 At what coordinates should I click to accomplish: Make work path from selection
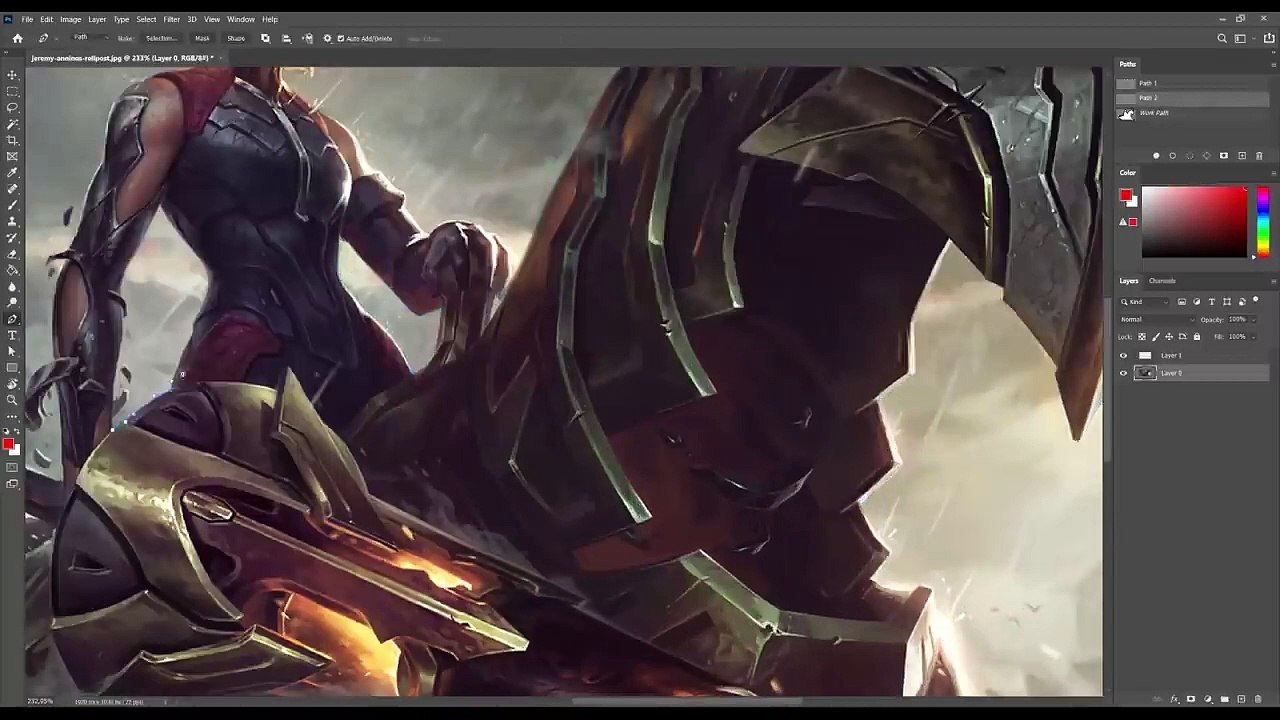pyautogui.click(x=1207, y=156)
